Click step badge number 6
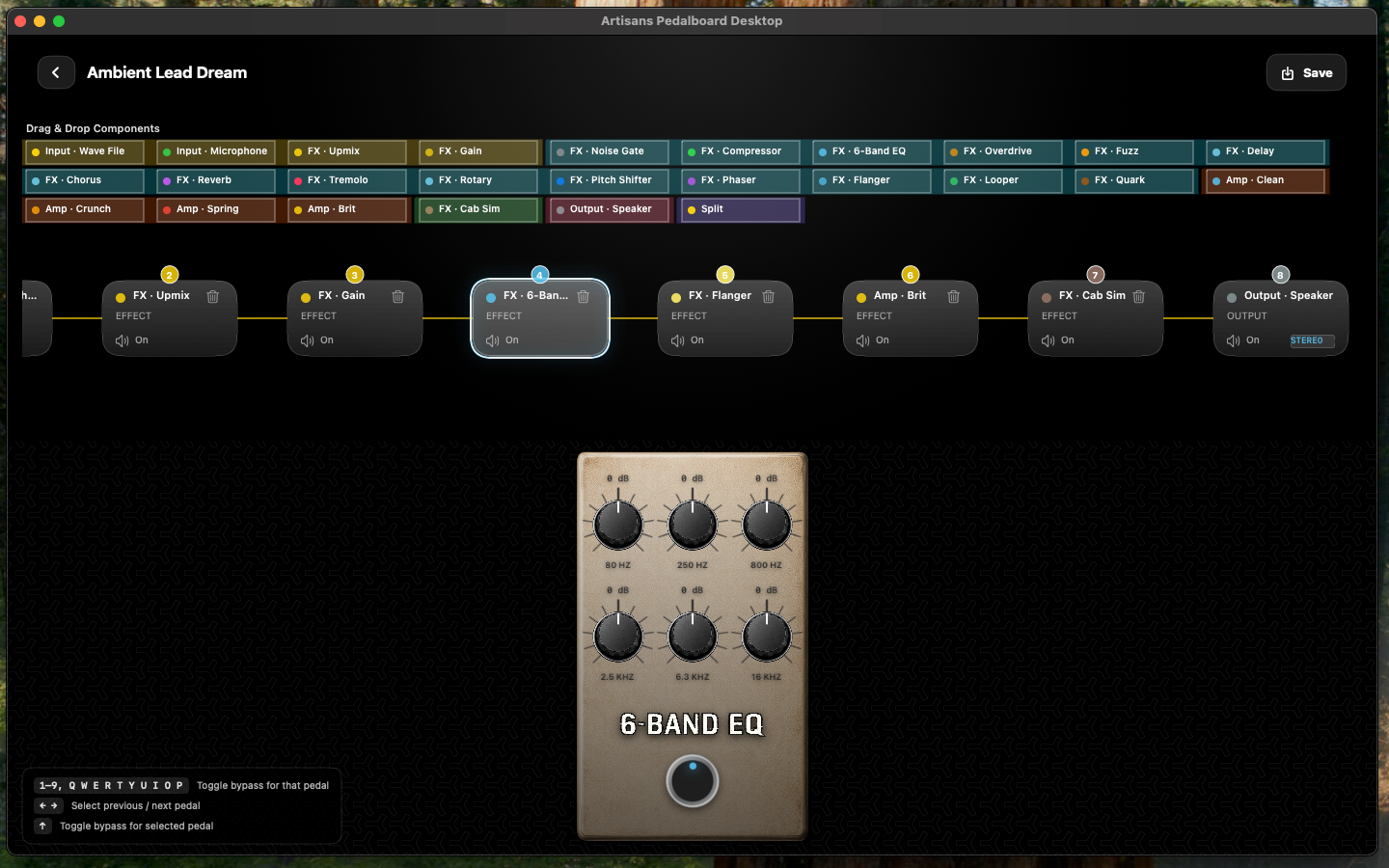This screenshot has height=868, width=1389. tap(911, 275)
